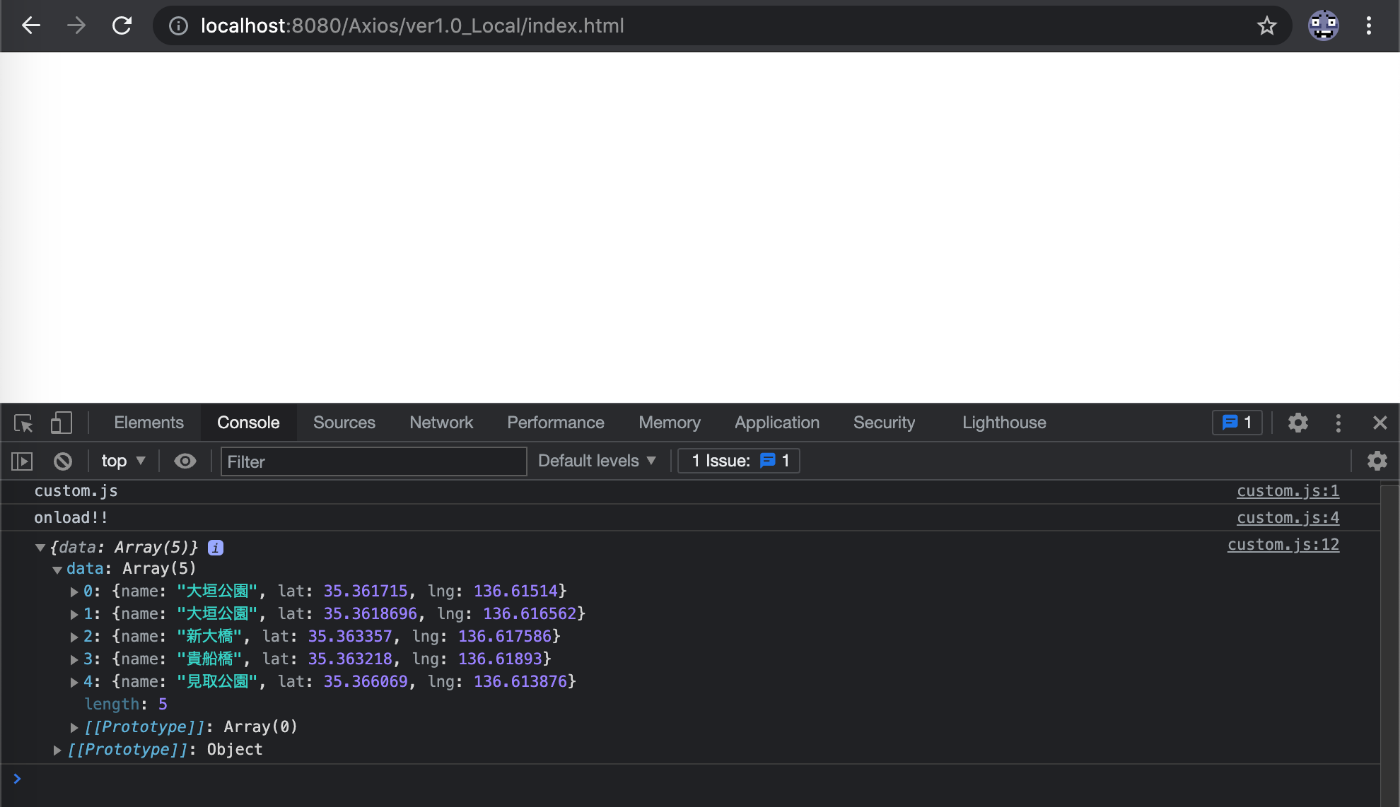Expand array item 3 貴船橋
Screen dimensions: 1400x807
(74, 659)
